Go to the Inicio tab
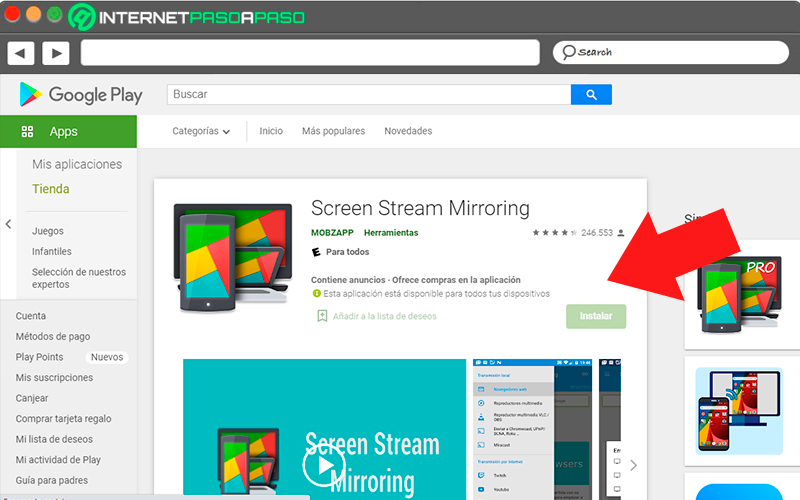Viewport: 800px width, 500px height. 271,131
